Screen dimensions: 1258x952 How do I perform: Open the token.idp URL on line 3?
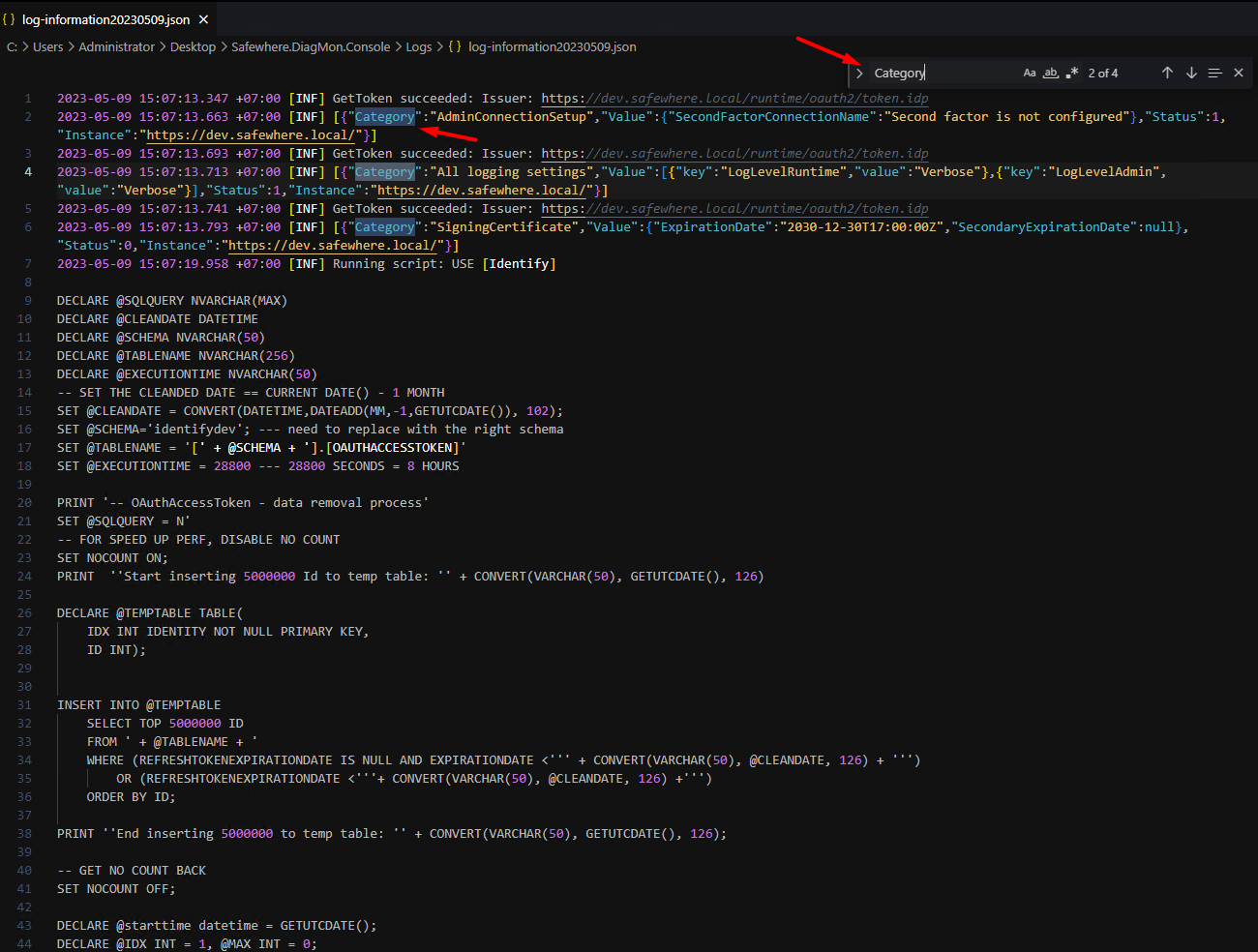(x=734, y=153)
